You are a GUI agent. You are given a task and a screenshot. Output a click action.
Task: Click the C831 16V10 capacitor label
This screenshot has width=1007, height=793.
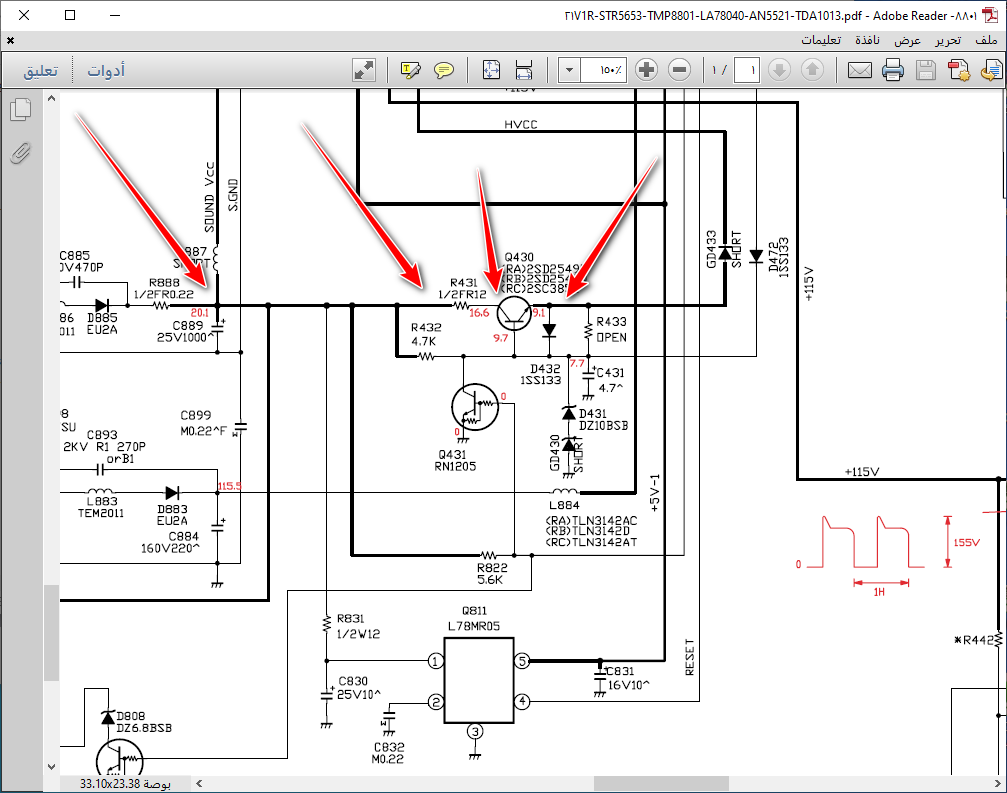point(627,678)
